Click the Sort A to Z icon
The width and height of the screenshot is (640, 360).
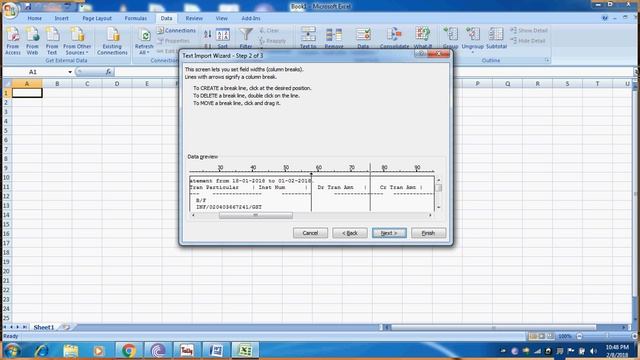point(208,34)
